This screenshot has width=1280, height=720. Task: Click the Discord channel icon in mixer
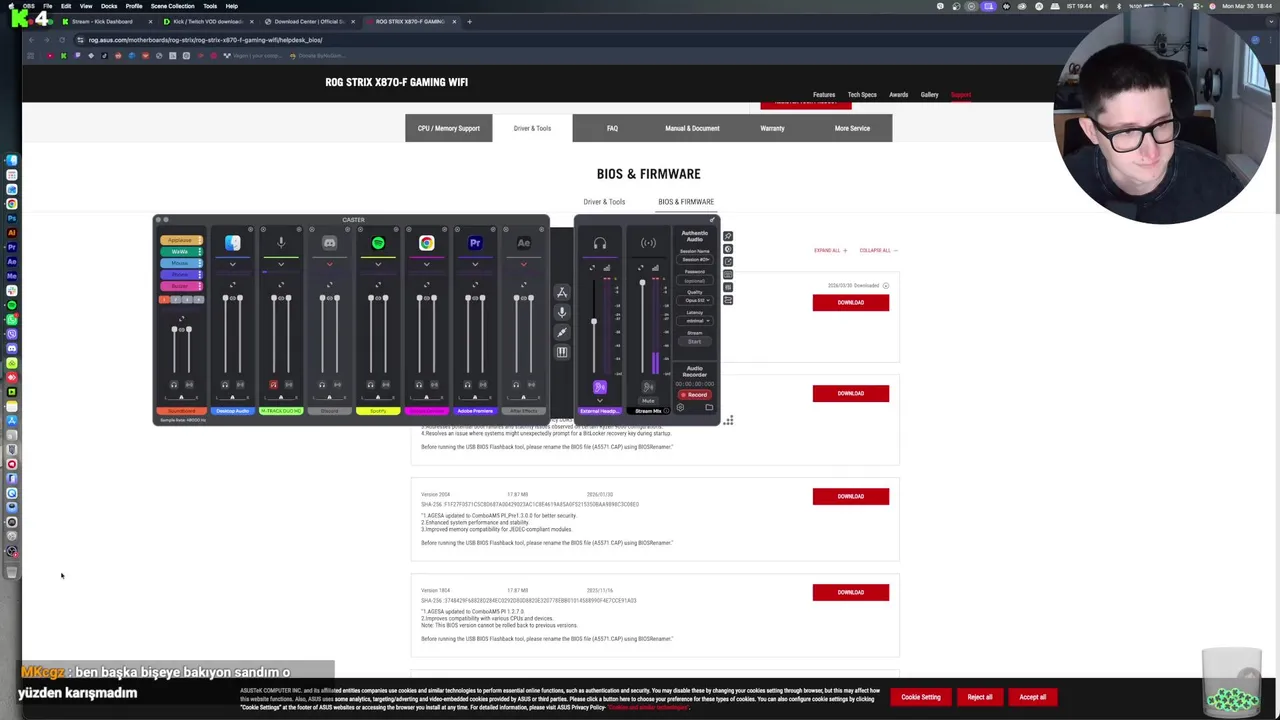(329, 243)
